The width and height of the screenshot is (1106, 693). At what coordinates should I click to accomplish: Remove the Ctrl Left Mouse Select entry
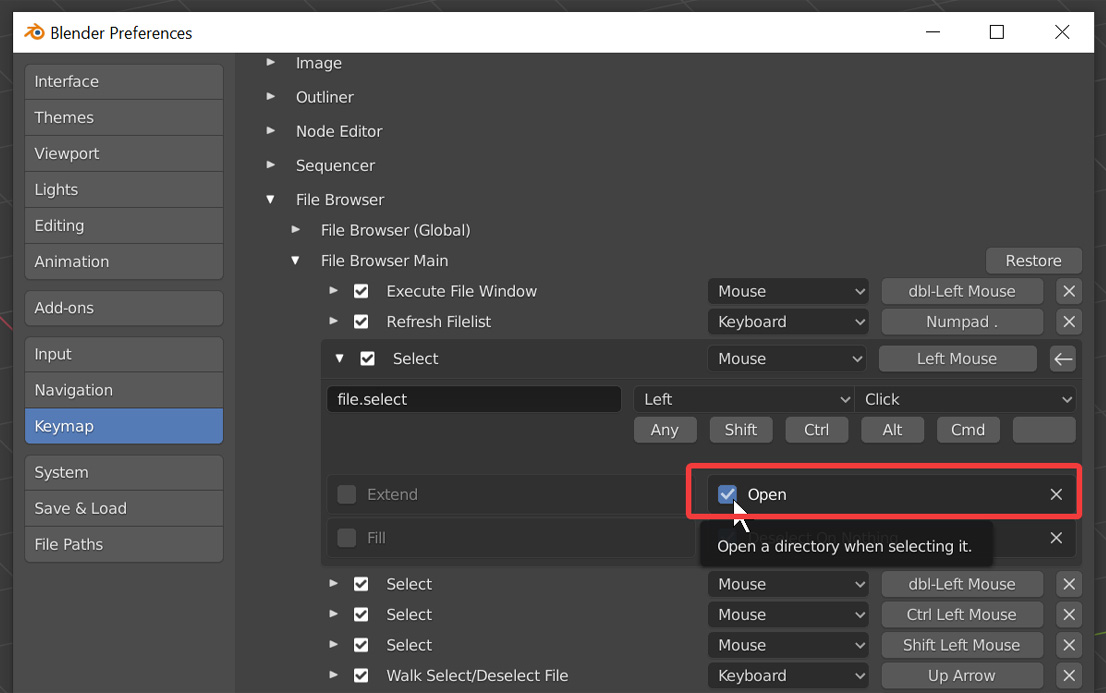pos(1068,614)
